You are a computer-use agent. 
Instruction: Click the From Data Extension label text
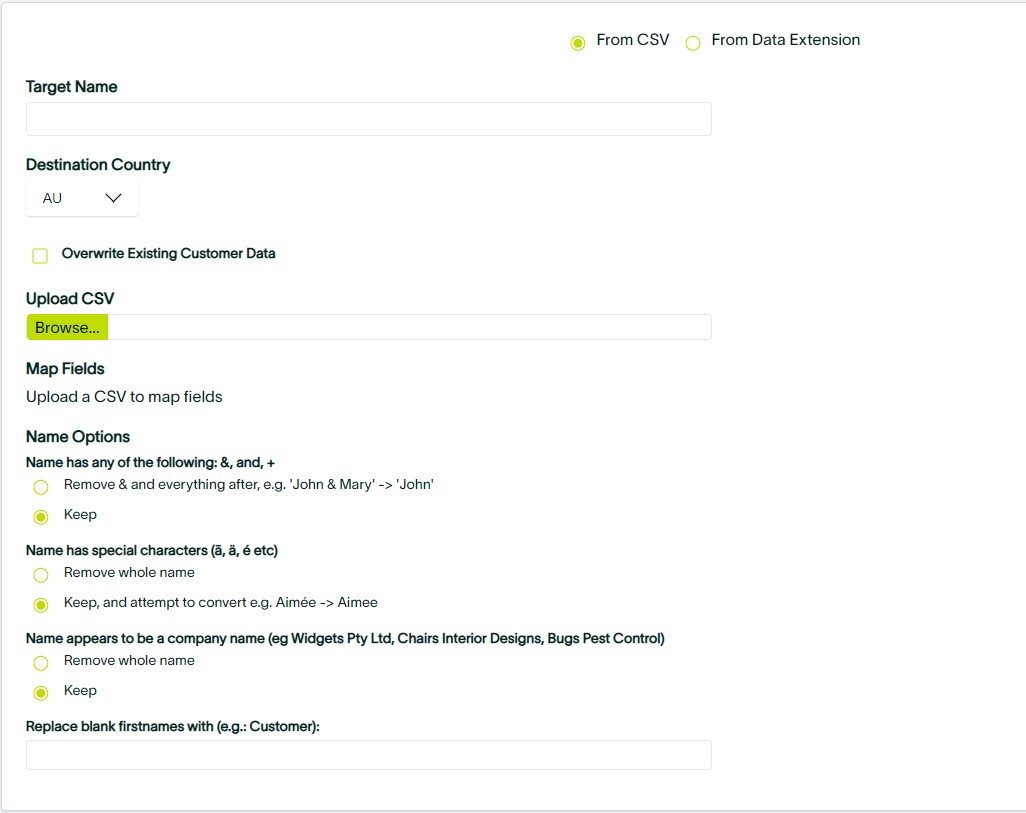click(785, 40)
